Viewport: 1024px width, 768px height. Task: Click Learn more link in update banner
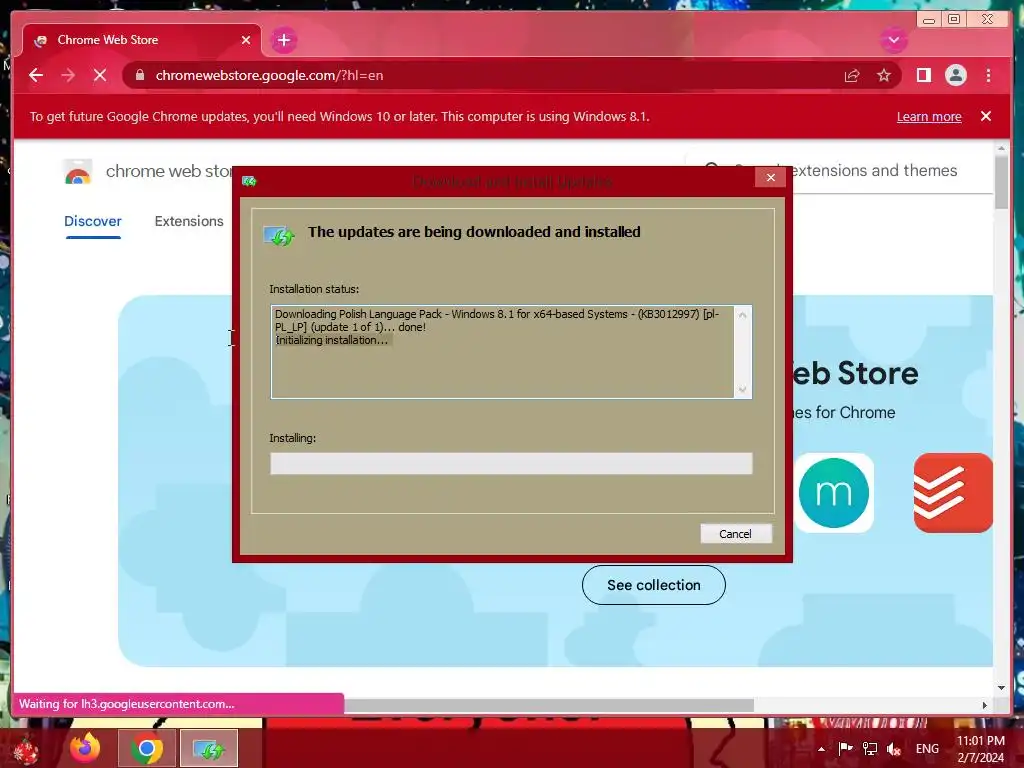click(x=929, y=116)
